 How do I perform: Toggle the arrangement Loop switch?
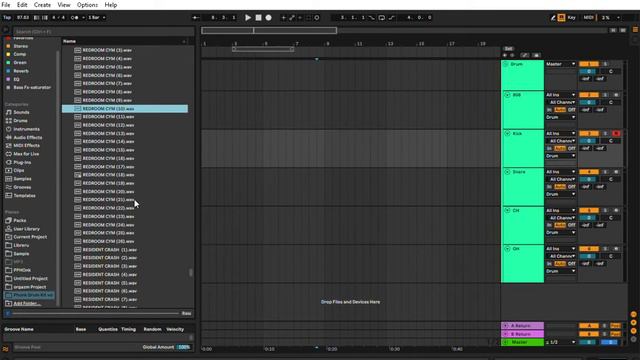(382, 18)
